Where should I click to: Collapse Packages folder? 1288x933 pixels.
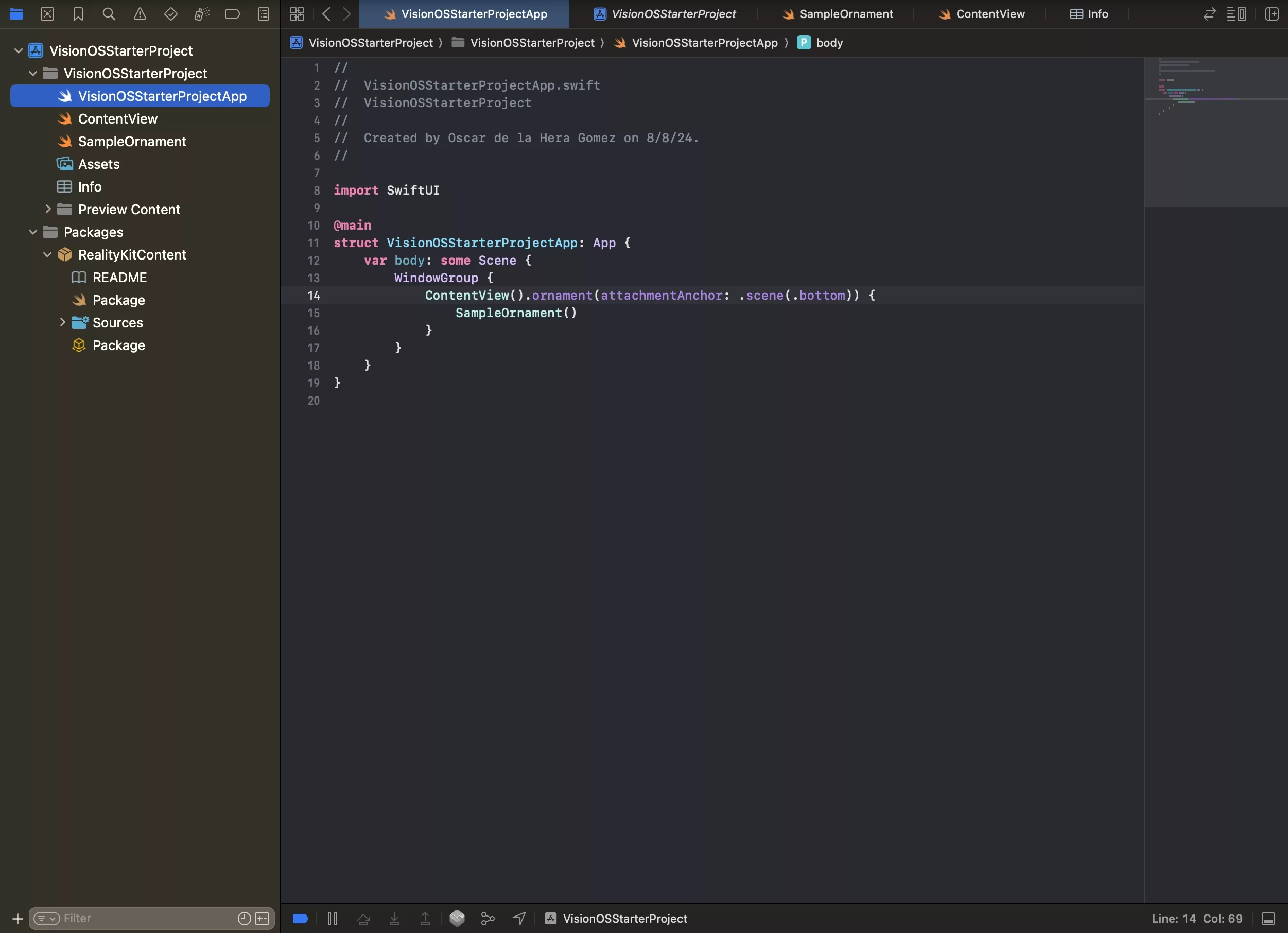tap(33, 232)
